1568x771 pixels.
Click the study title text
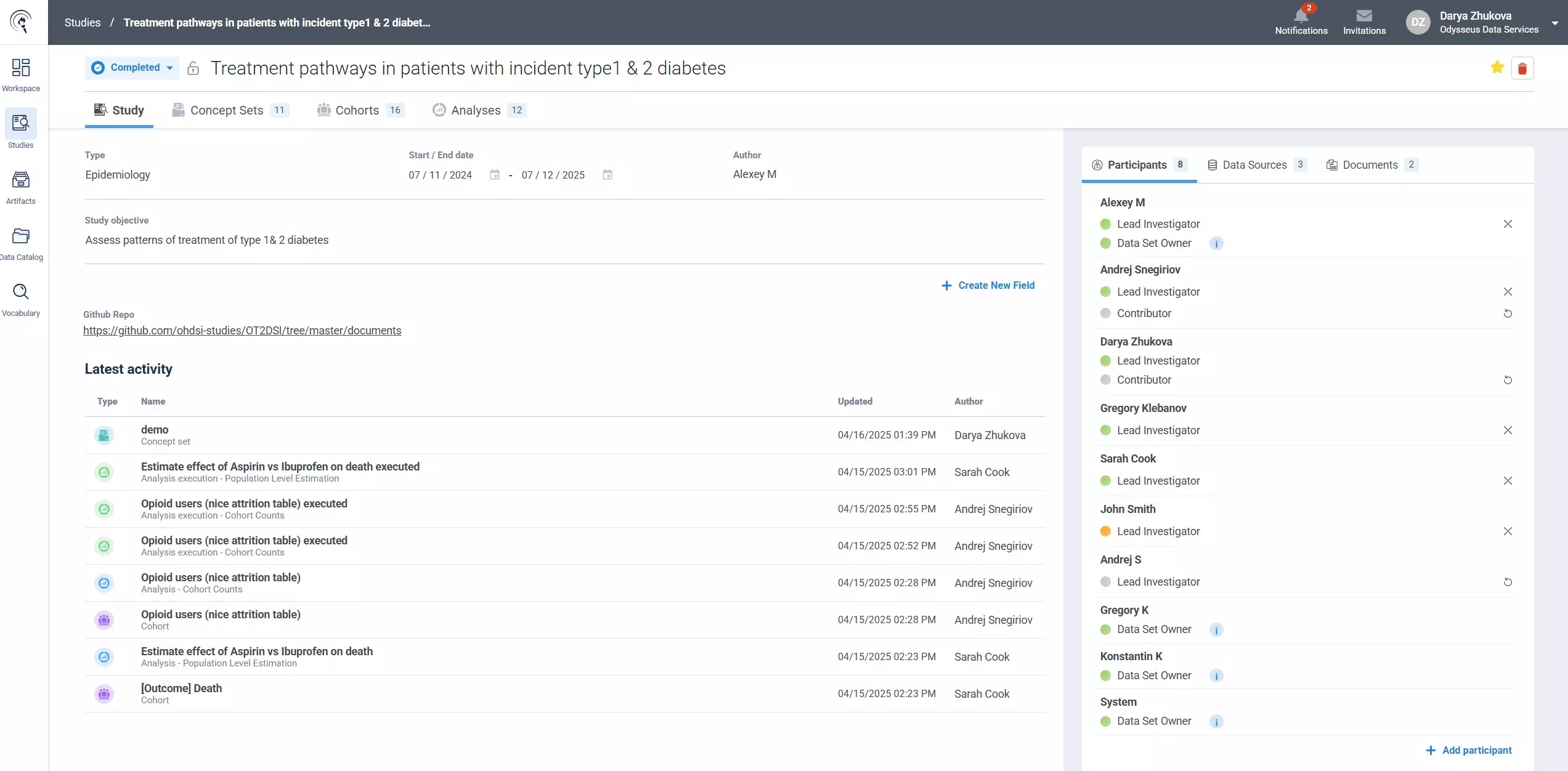tap(468, 68)
